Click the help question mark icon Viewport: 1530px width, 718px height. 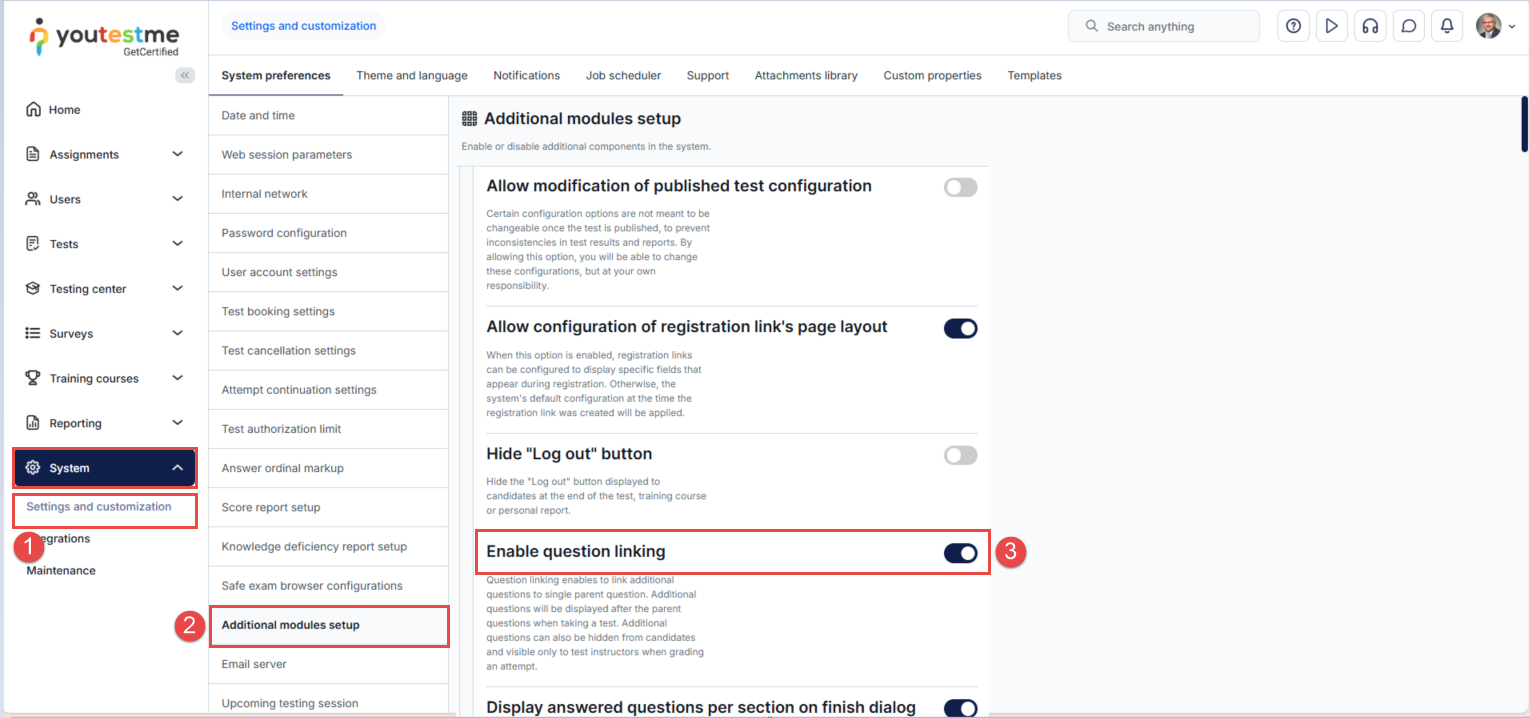[1293, 27]
